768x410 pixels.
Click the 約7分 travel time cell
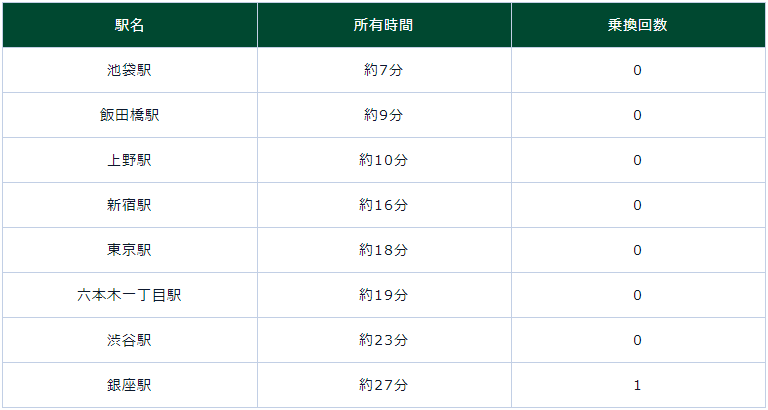click(x=383, y=70)
